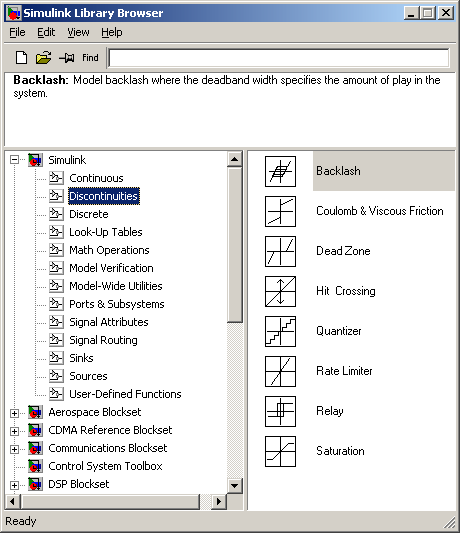The width and height of the screenshot is (460, 533).
Task: Open the File menu
Action: tap(17, 32)
